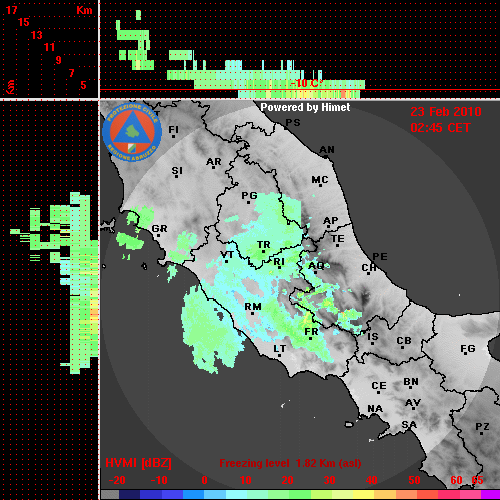
Task: Pick the yellow swatch below the 40 label
Action: point(364,495)
